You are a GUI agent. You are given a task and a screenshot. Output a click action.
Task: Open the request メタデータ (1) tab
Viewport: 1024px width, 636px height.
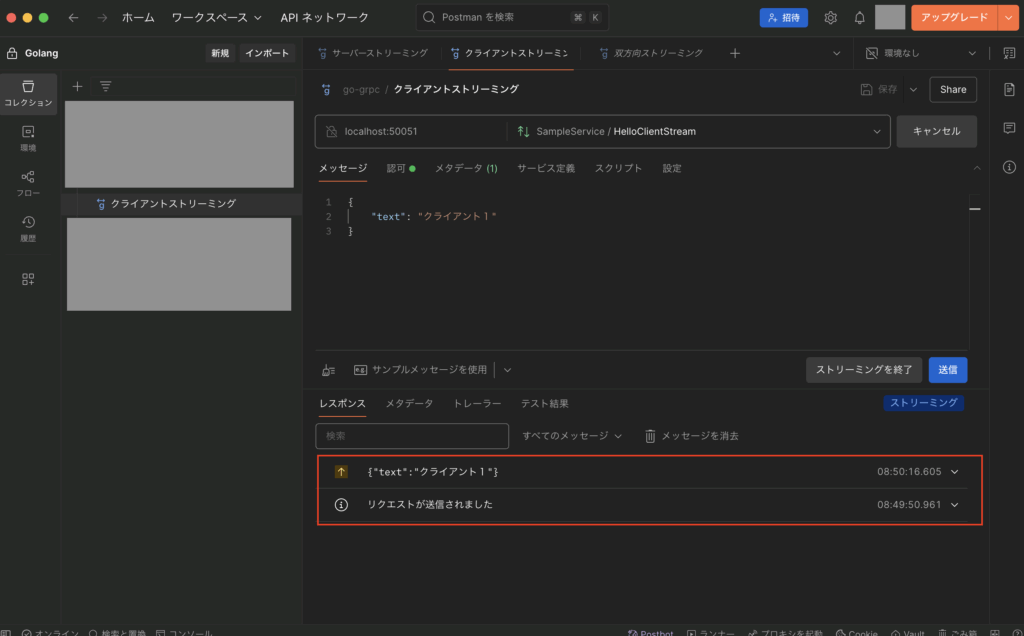coord(466,168)
